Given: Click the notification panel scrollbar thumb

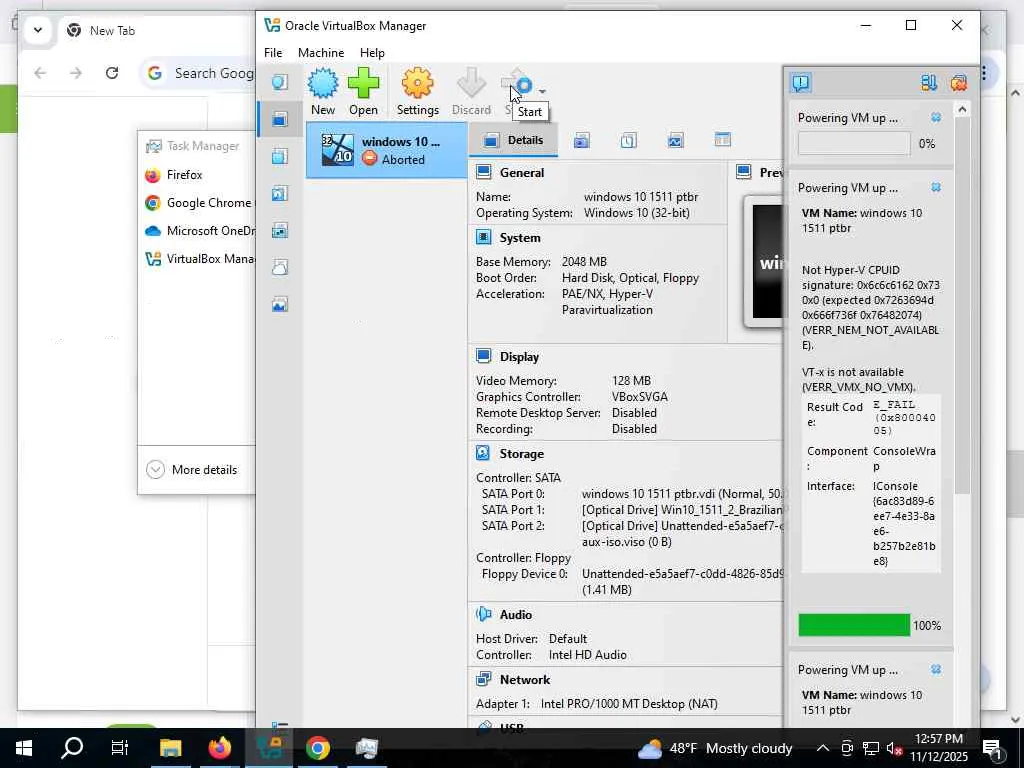Looking at the screenshot, I should pos(962,307).
